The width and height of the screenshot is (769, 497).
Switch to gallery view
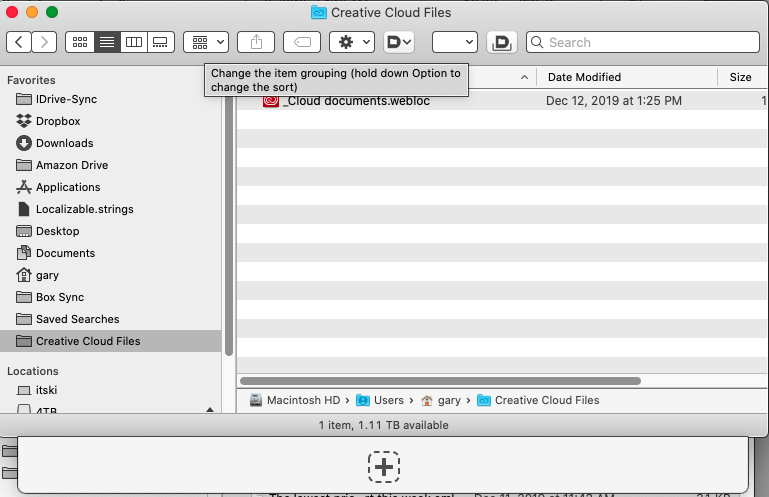[160, 42]
